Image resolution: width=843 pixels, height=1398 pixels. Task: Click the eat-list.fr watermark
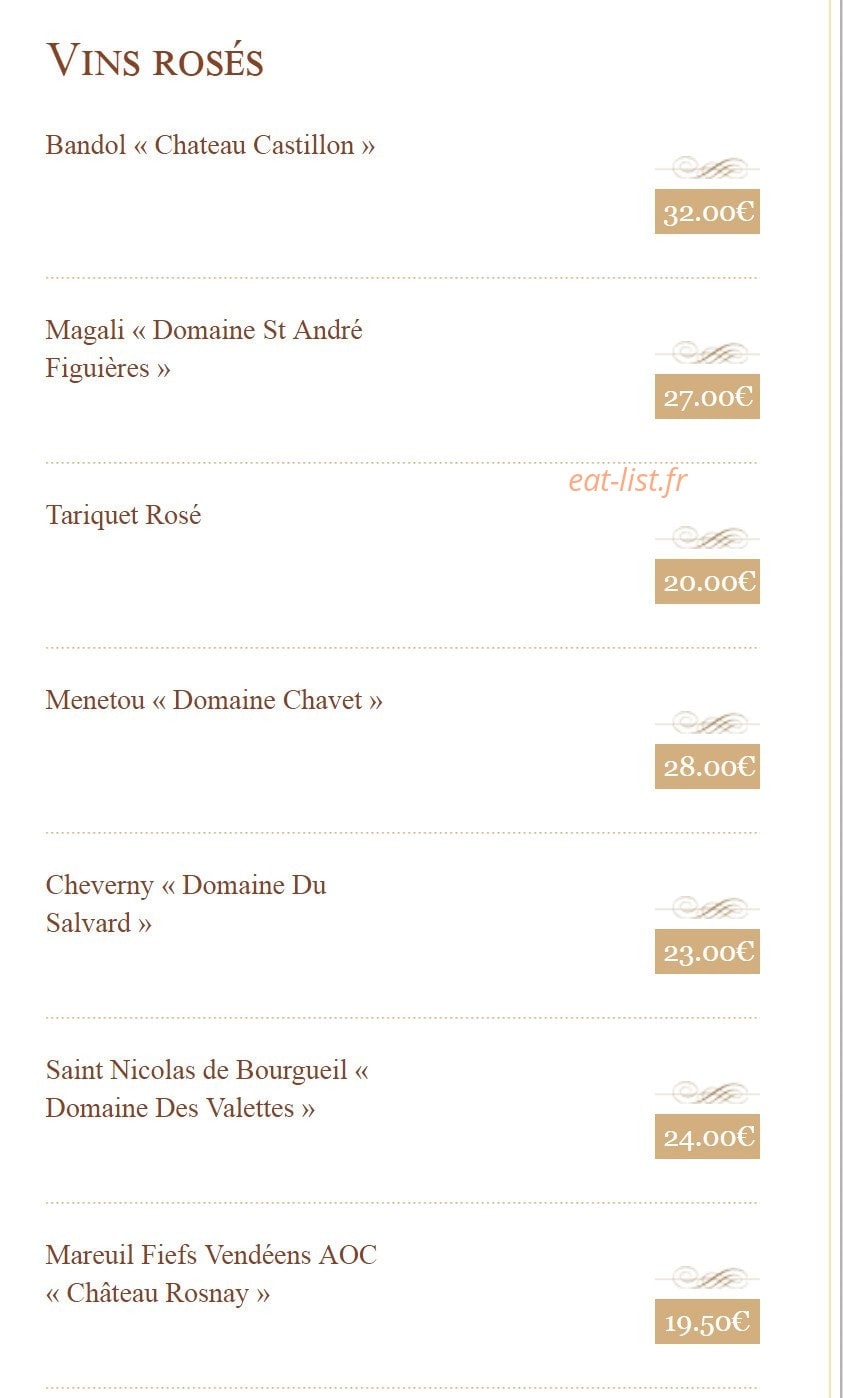coord(628,481)
